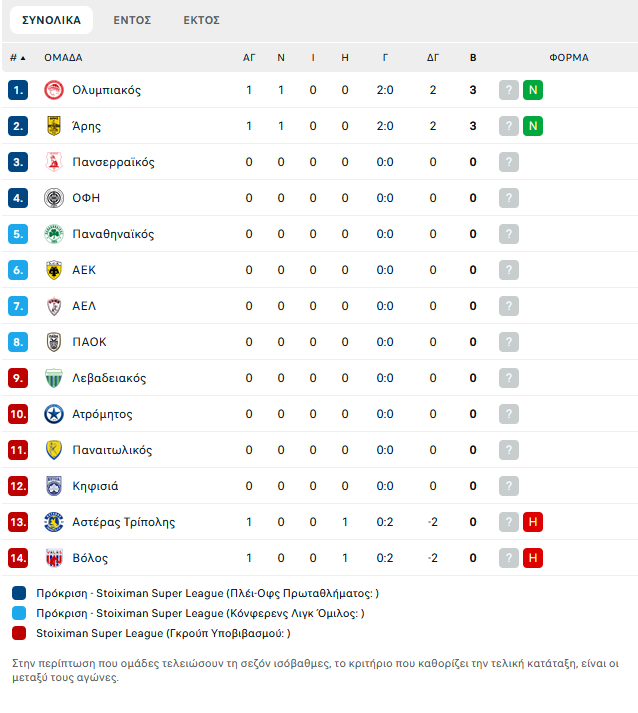Sort standings by Β points column
Image resolution: width=638 pixels, height=713 pixels.
pos(473,58)
